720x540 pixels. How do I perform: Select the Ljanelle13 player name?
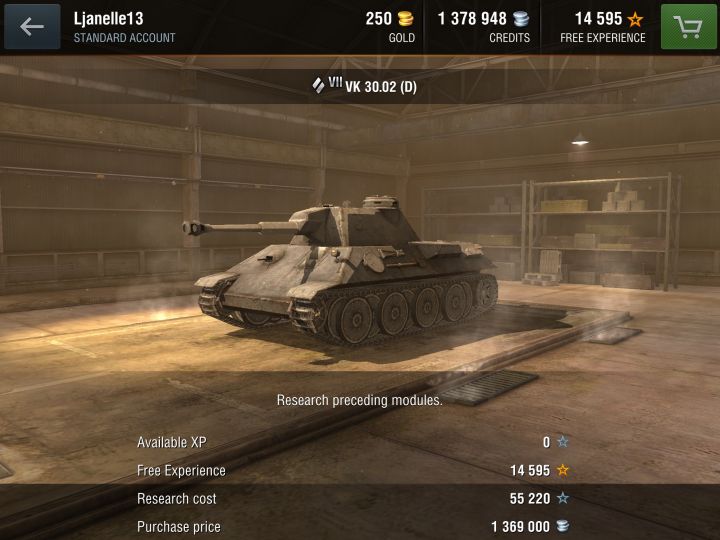tap(108, 19)
